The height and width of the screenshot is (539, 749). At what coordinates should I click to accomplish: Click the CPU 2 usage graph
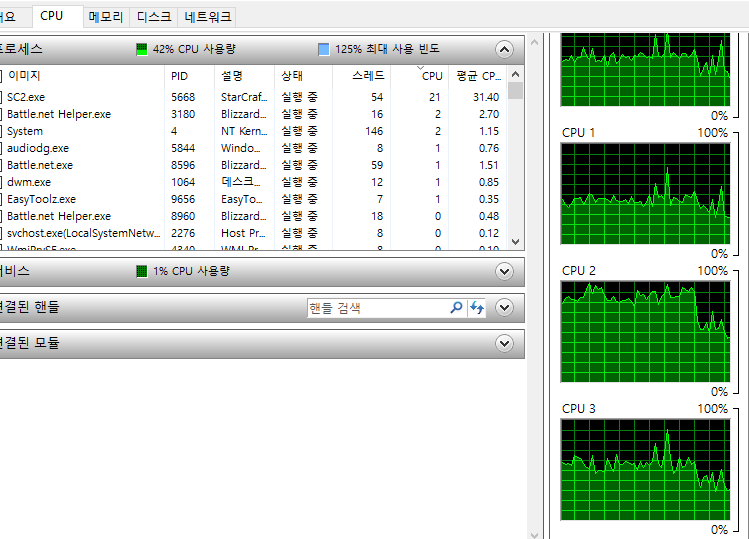(644, 331)
